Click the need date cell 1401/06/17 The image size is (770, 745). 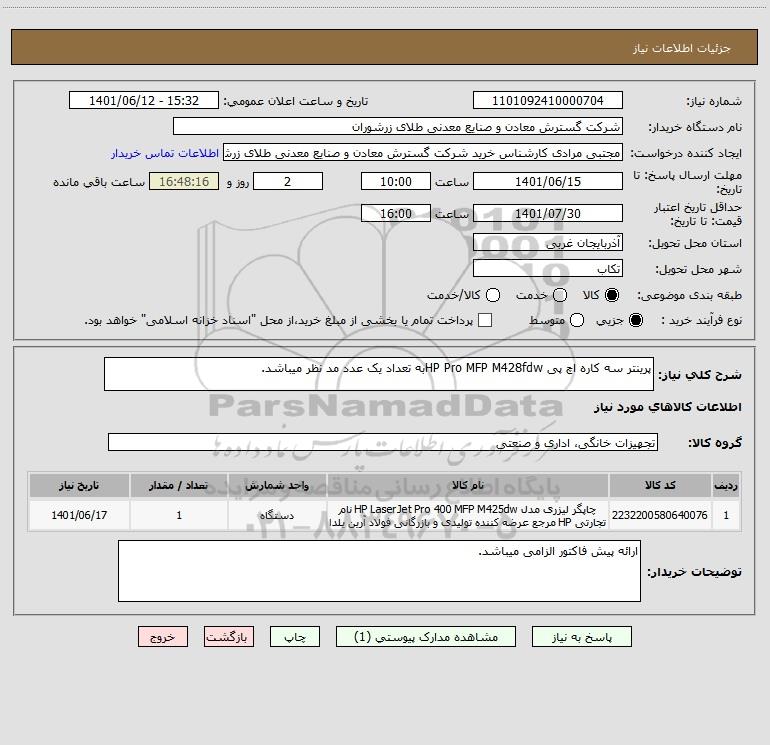pos(79,515)
